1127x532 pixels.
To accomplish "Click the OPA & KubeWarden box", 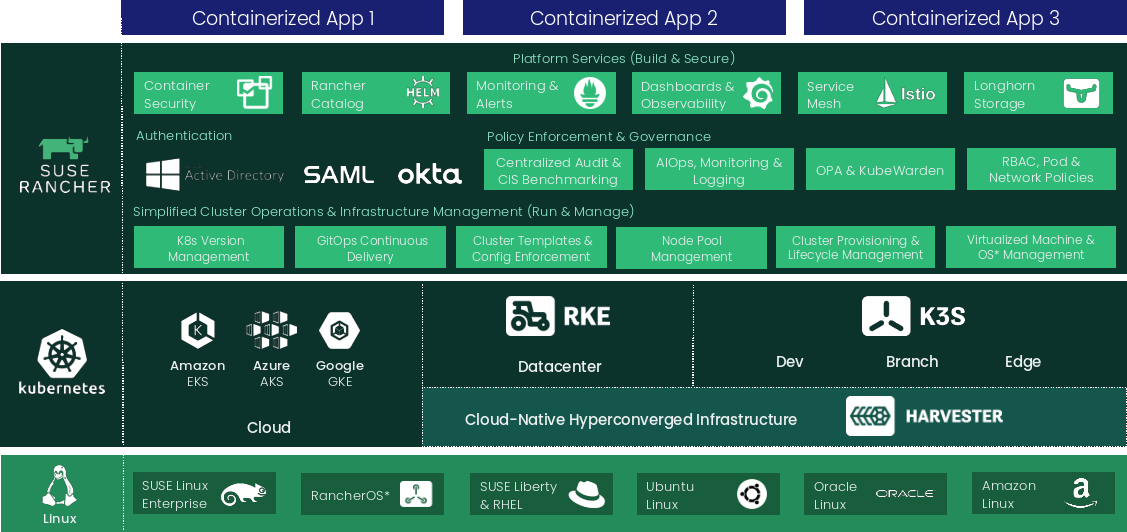I will pyautogui.click(x=880, y=170).
